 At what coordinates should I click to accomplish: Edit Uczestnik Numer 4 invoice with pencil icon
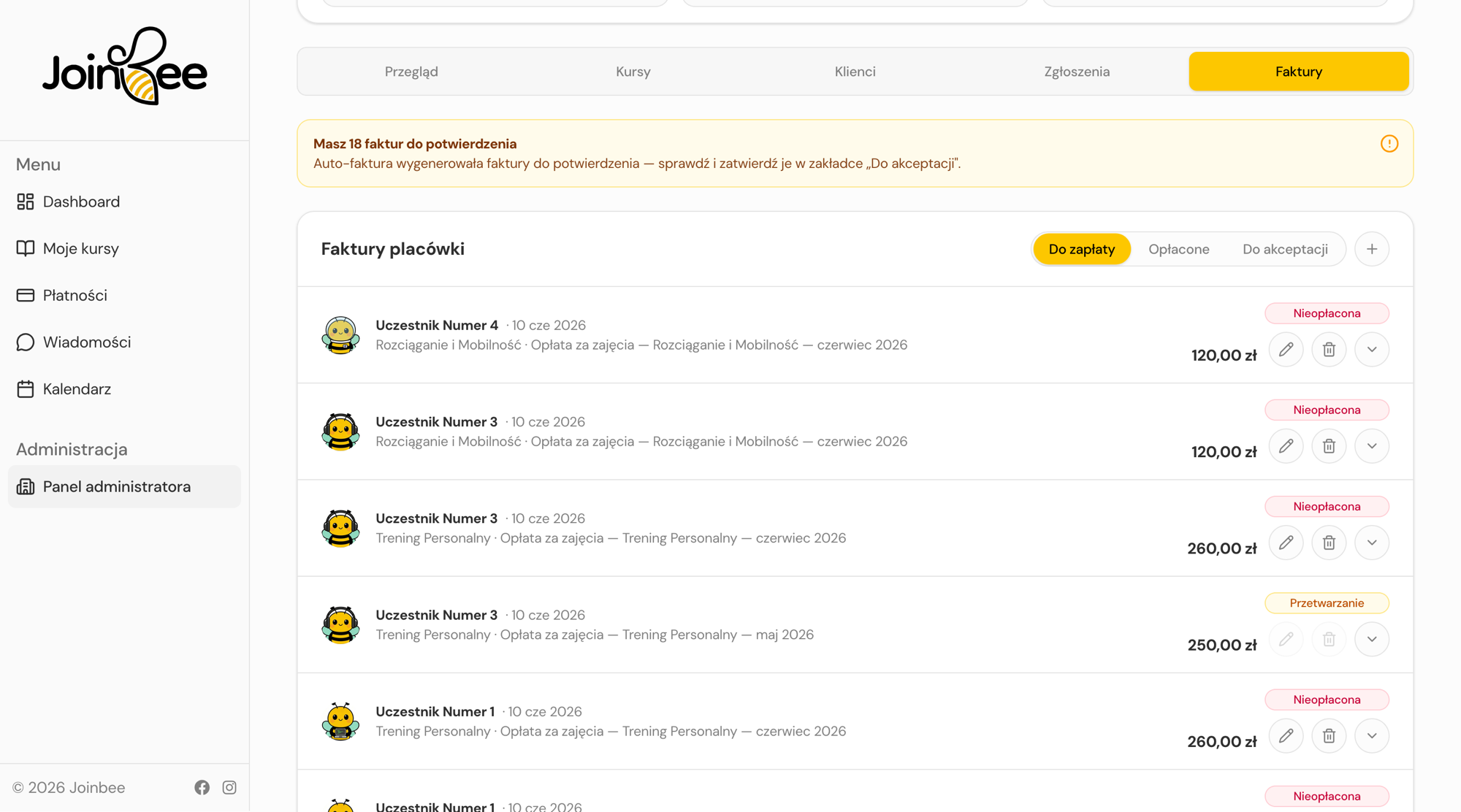tap(1286, 350)
